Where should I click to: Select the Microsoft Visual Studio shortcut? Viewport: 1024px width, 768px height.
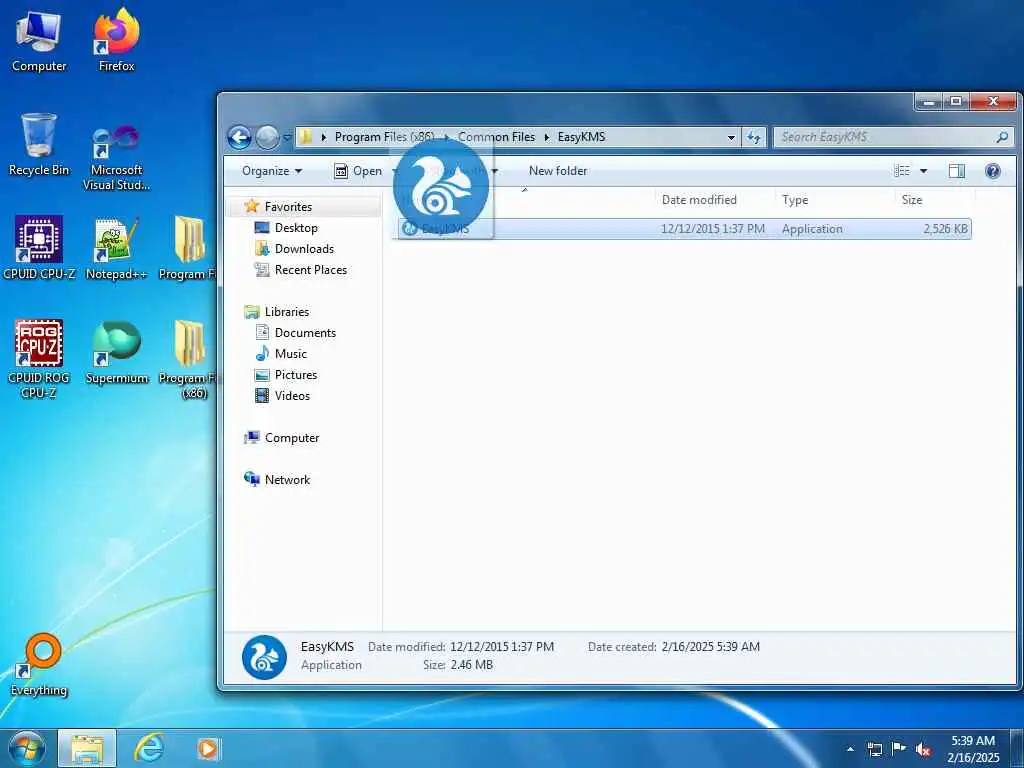pyautogui.click(x=116, y=157)
